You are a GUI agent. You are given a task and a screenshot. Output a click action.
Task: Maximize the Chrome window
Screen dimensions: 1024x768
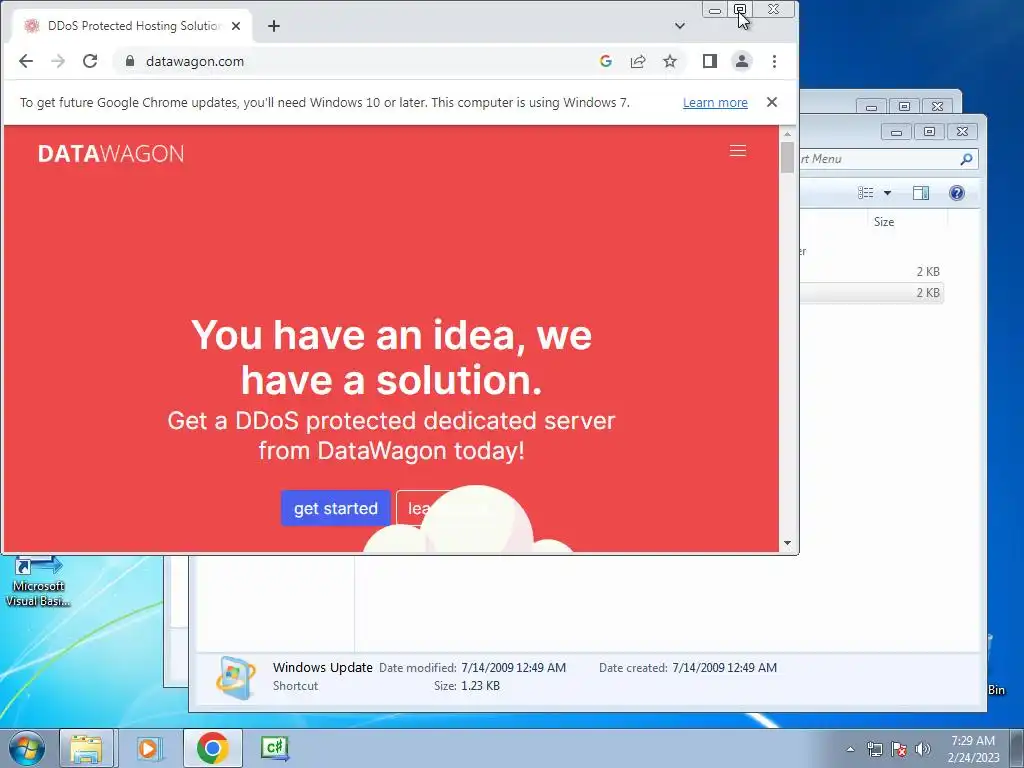click(739, 9)
